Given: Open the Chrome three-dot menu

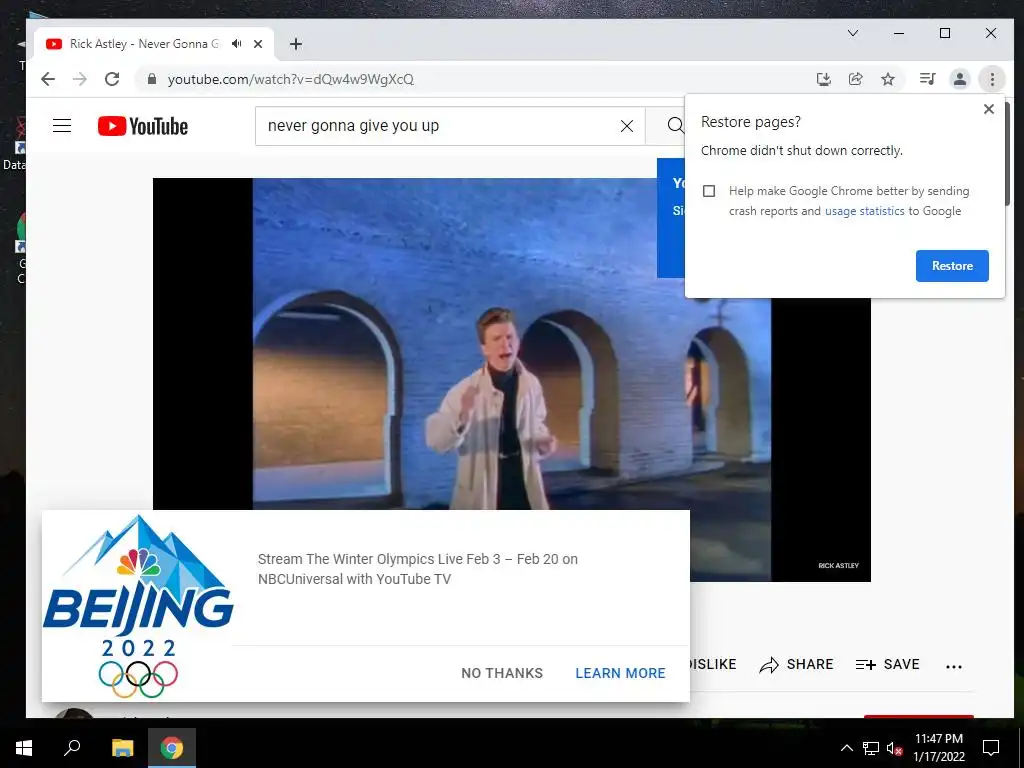Looking at the screenshot, I should pos(992,79).
